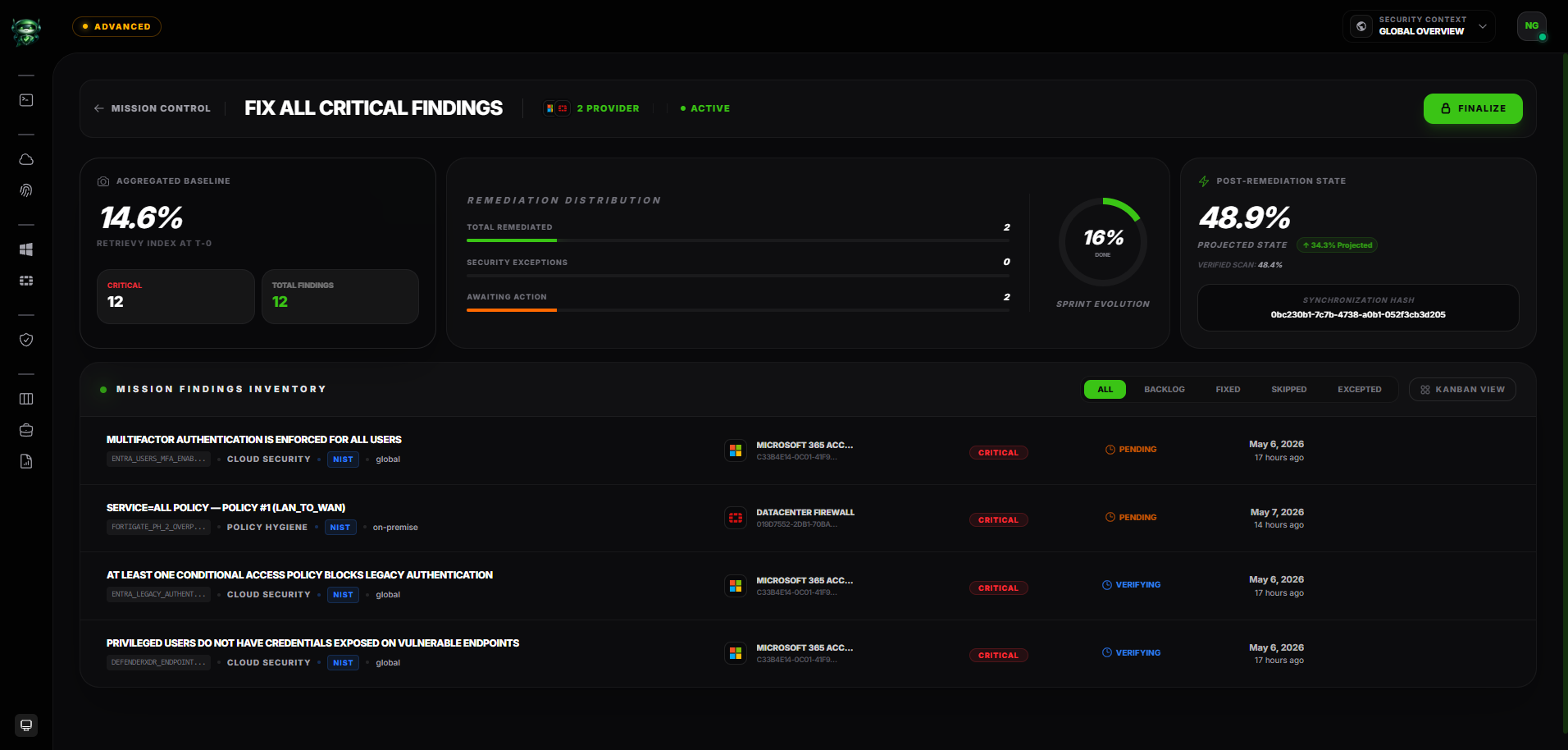The image size is (1568, 750).
Task: Open the briefcase sidebar icon
Action: pyautogui.click(x=26, y=430)
